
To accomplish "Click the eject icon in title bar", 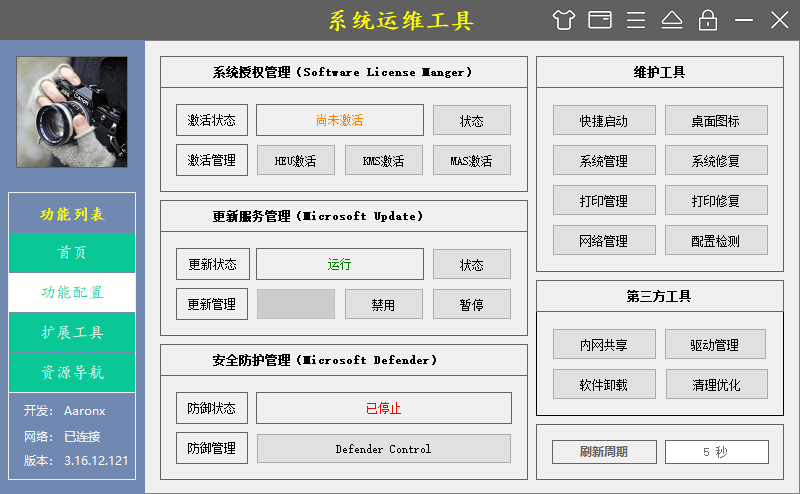I will click(671, 20).
